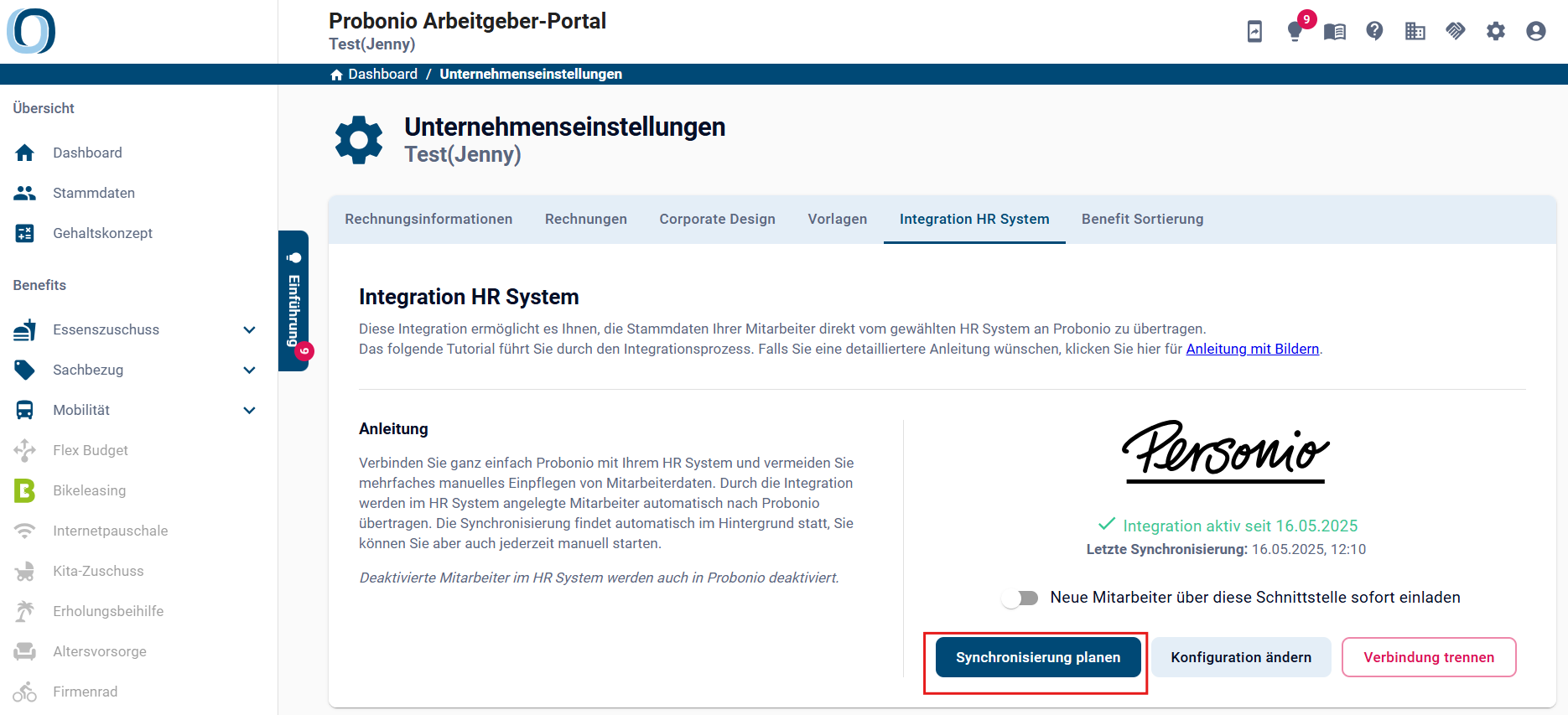Select the Integration HR System tab

pos(974,219)
